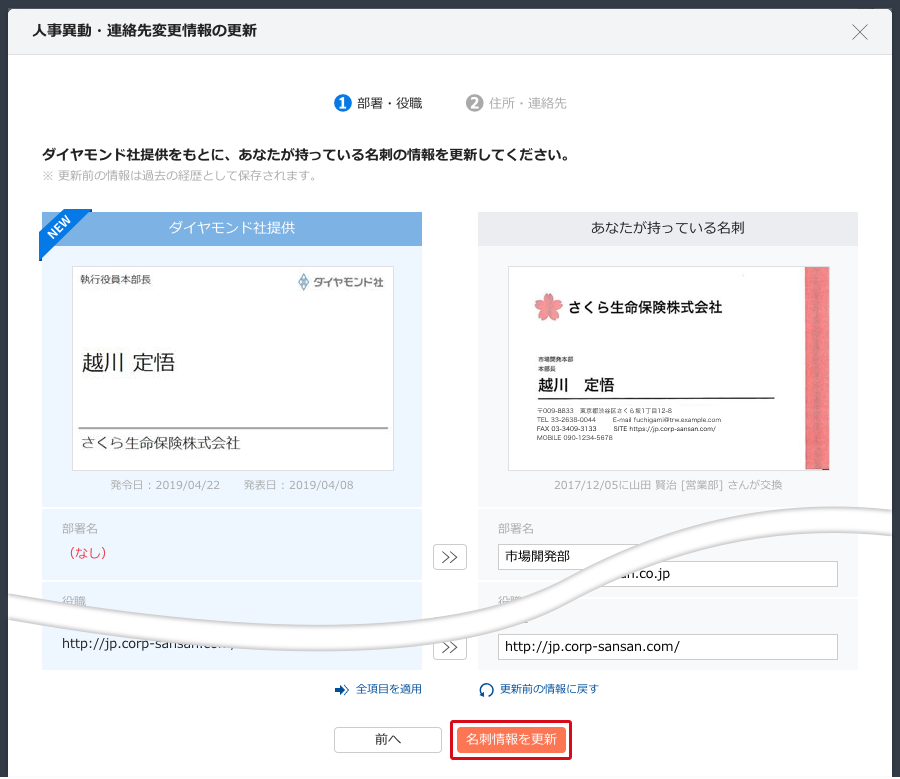Click the ダイヤモンド社 logo on the left card
Image resolution: width=900 pixels, height=779 pixels.
341,283
